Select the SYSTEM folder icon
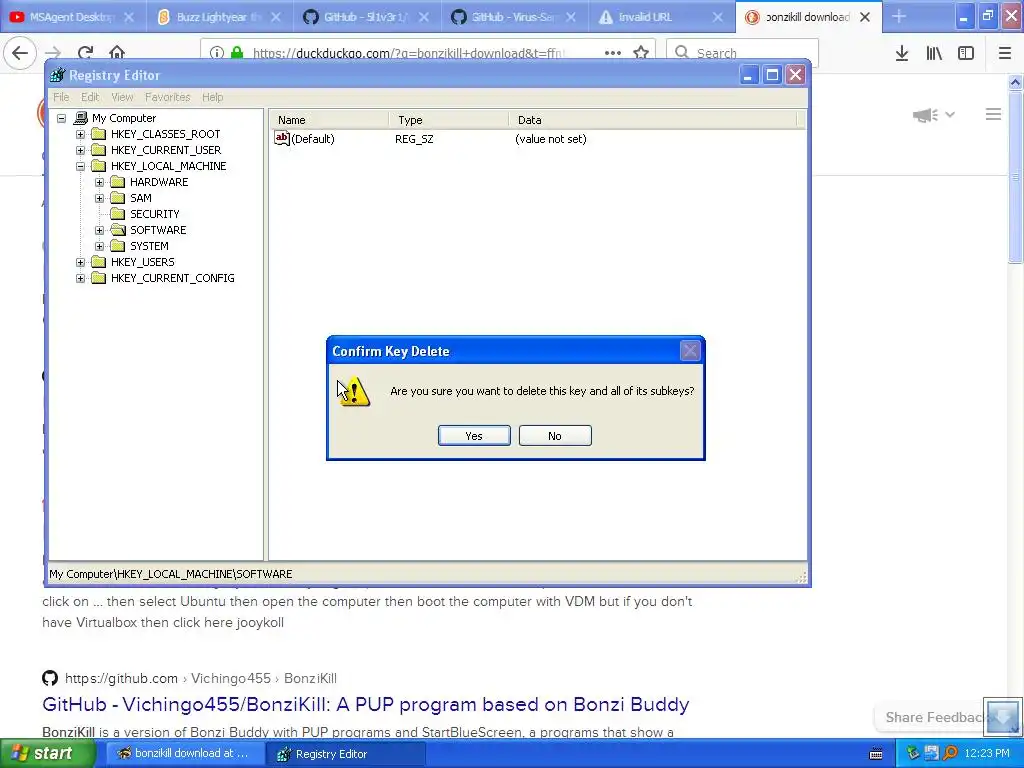 coord(118,246)
